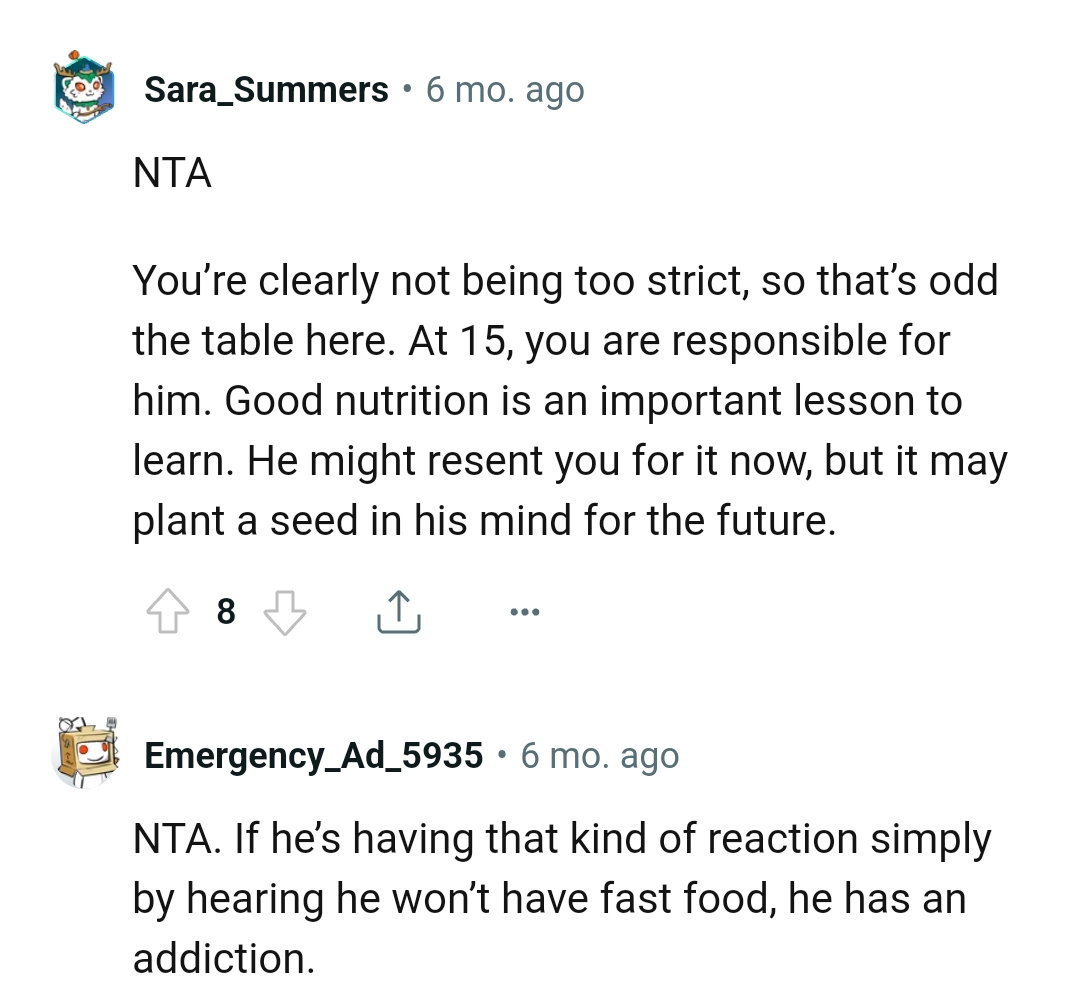Click the vote count showing 8
1080x1008 pixels.
click(225, 612)
